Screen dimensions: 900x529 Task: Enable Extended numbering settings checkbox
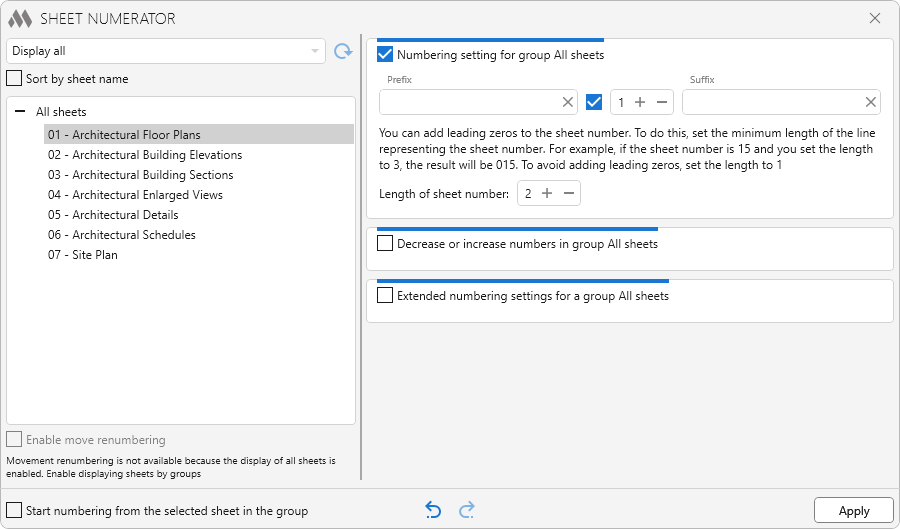[385, 296]
